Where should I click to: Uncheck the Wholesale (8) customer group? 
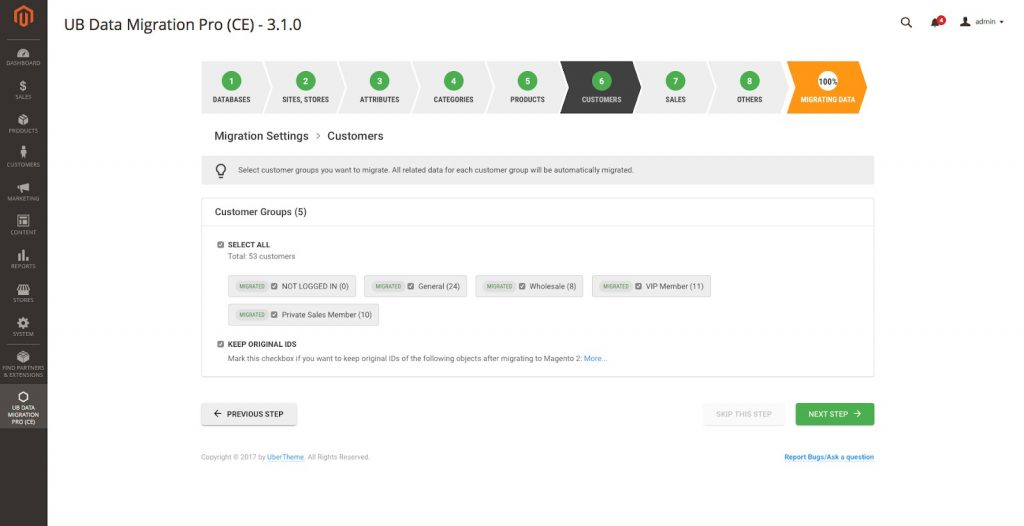pyautogui.click(x=523, y=286)
